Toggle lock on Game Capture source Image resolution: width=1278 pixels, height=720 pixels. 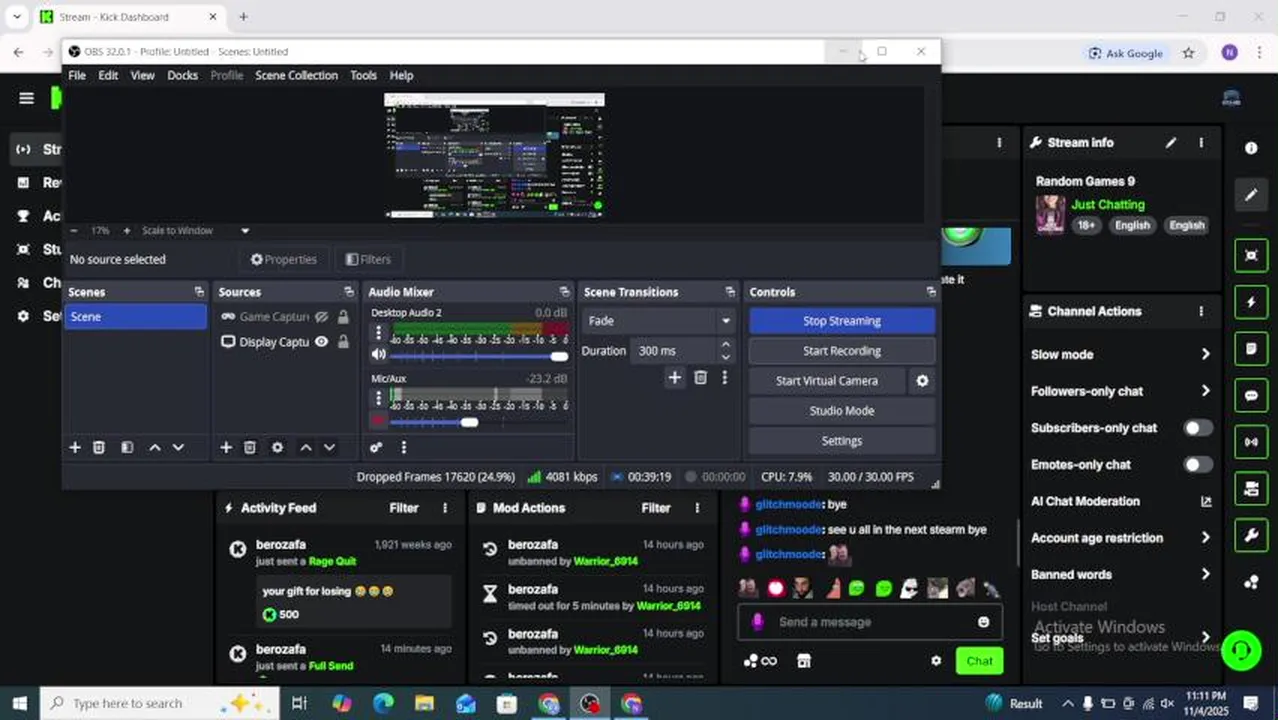343,317
